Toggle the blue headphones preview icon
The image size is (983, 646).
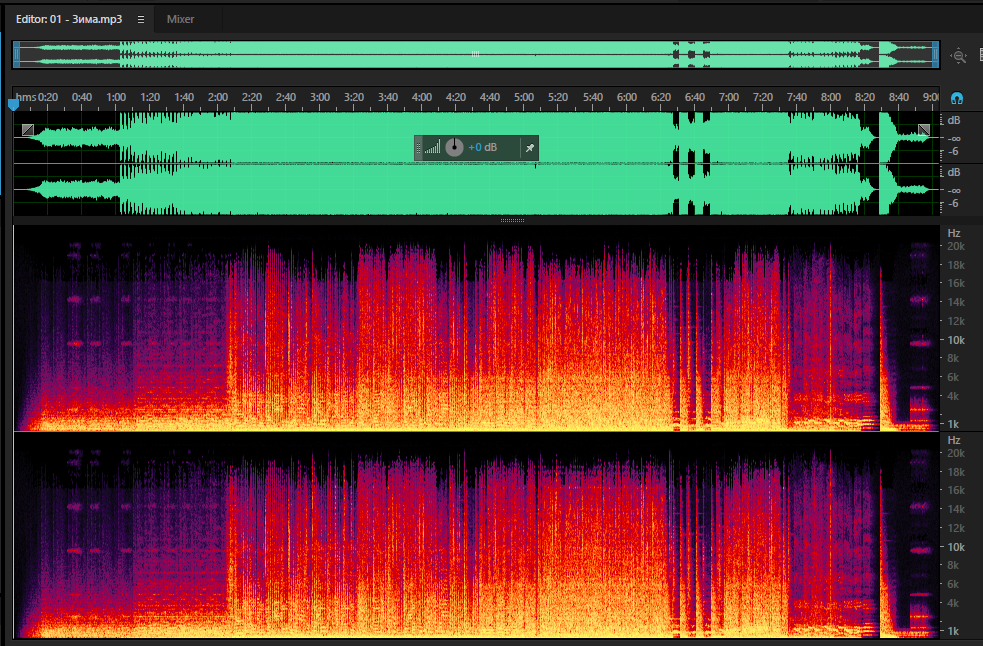[957, 98]
